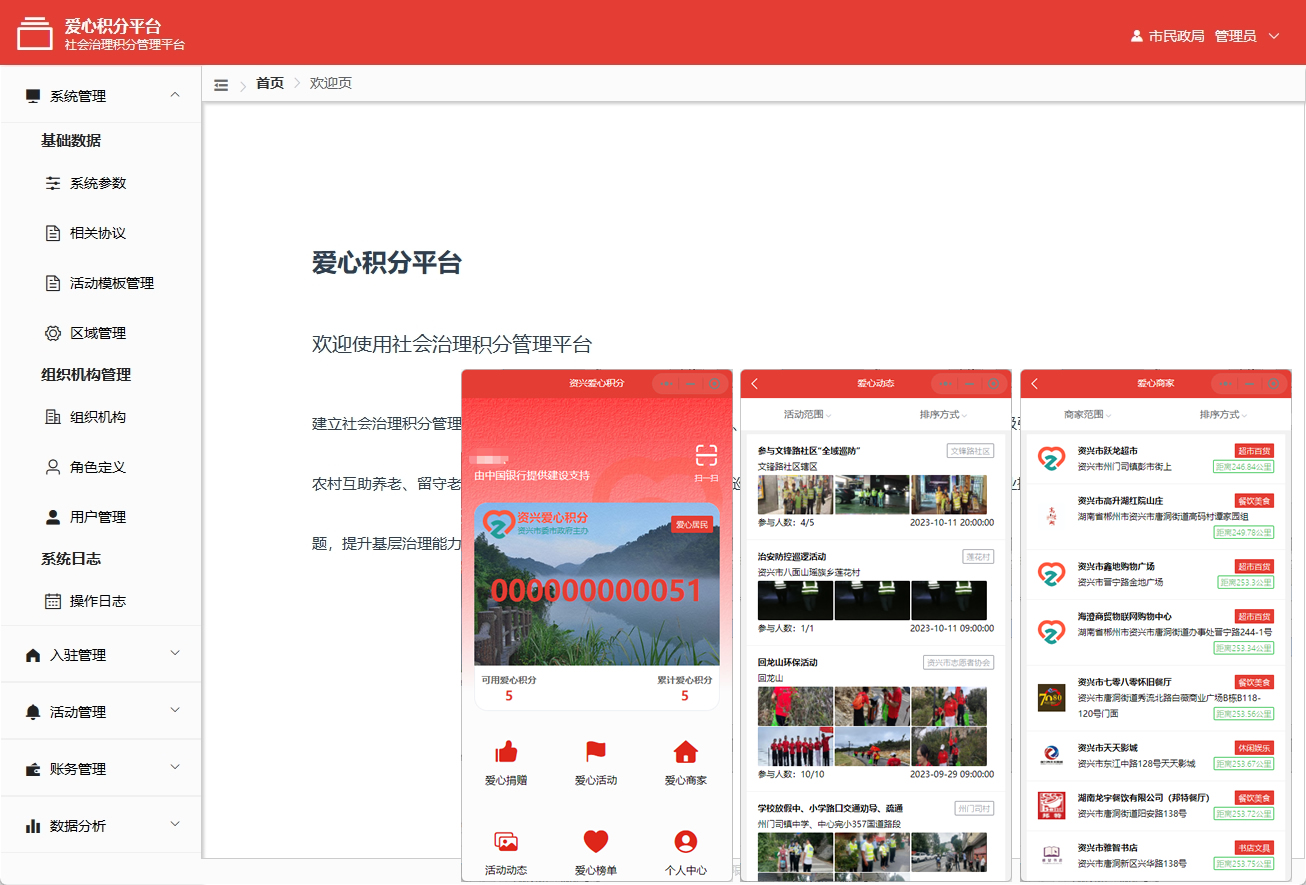
Task: Tap the 爱心活动 flag icon
Action: click(596, 751)
